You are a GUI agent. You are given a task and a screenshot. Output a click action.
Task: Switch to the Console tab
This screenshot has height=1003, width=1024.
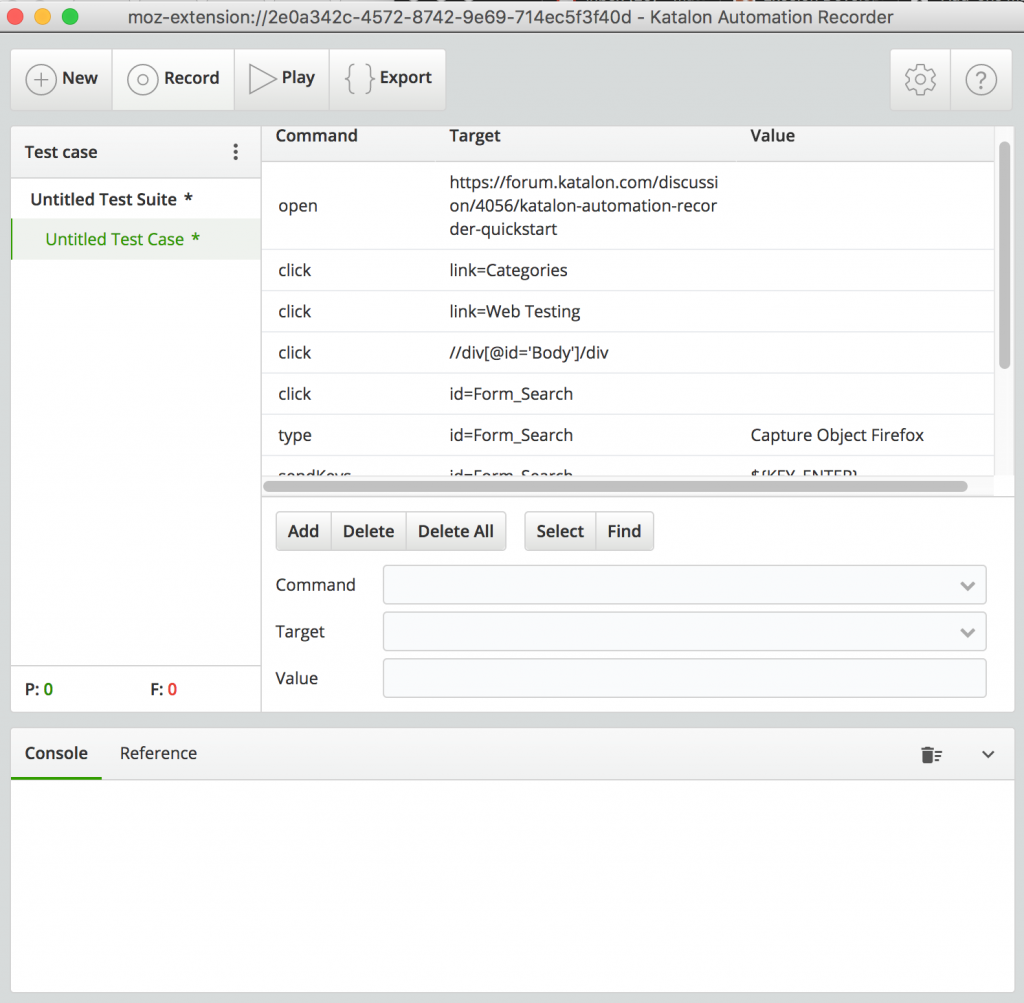(x=56, y=753)
